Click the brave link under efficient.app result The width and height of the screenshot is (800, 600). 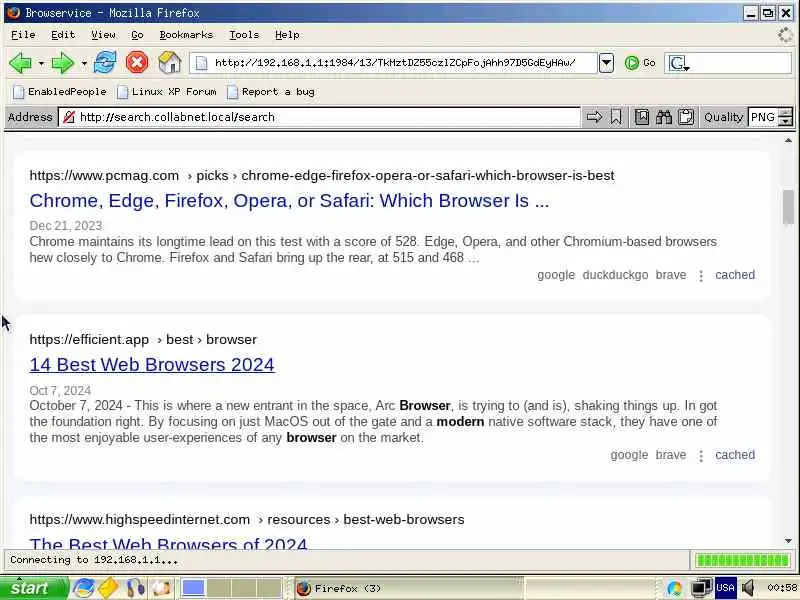[x=671, y=455]
